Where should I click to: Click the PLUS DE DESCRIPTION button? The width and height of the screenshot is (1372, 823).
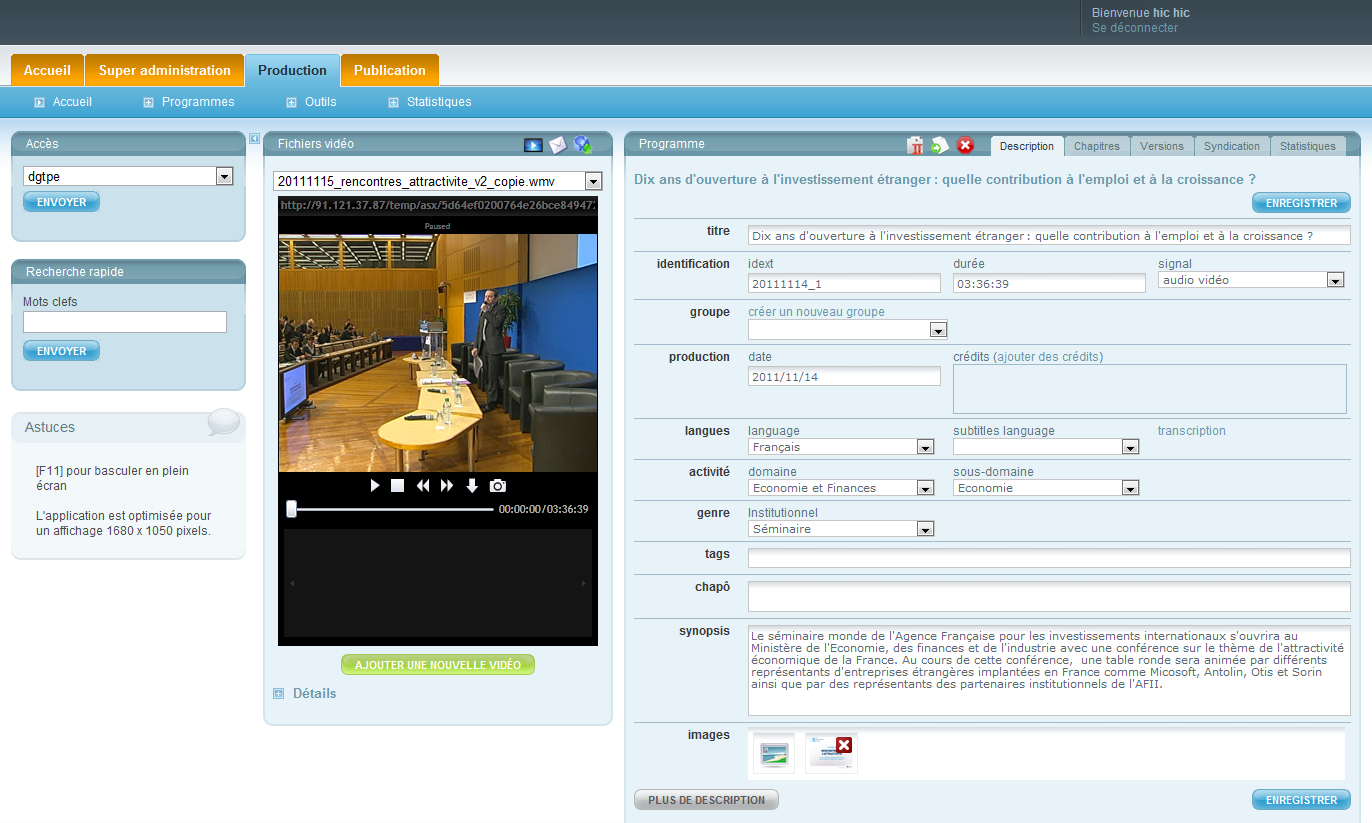pyautogui.click(x=706, y=800)
